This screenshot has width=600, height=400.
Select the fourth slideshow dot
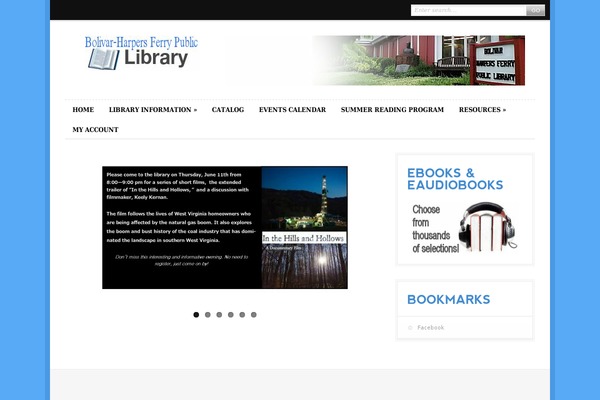[231, 315]
